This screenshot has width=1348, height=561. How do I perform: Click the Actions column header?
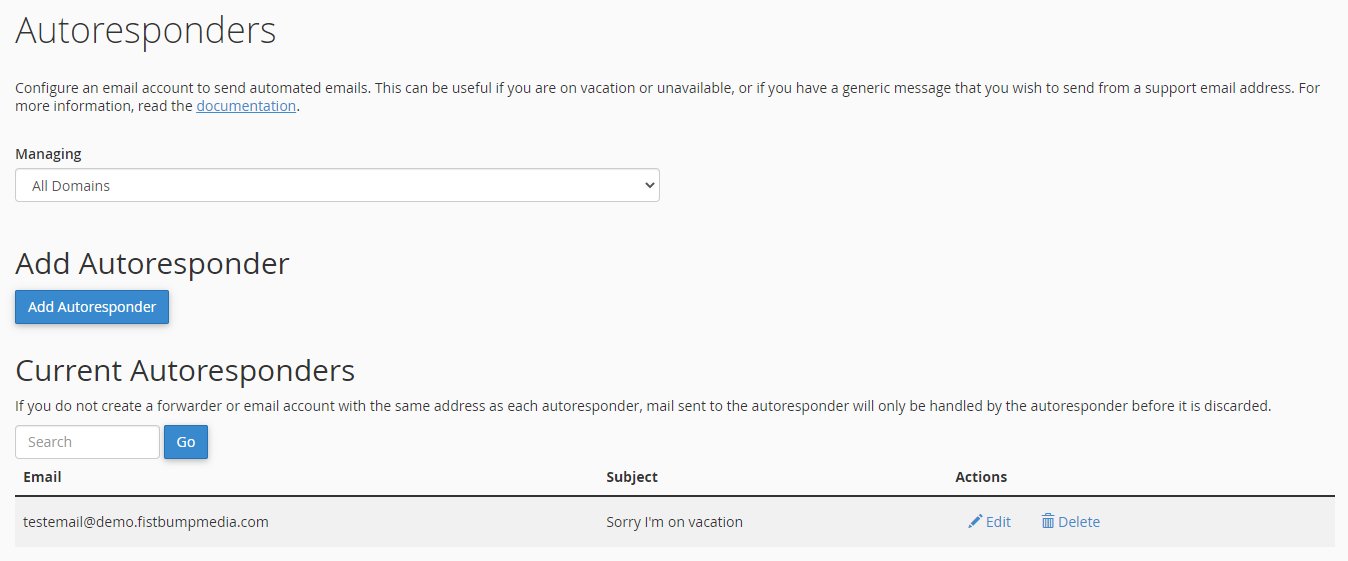[x=980, y=477]
